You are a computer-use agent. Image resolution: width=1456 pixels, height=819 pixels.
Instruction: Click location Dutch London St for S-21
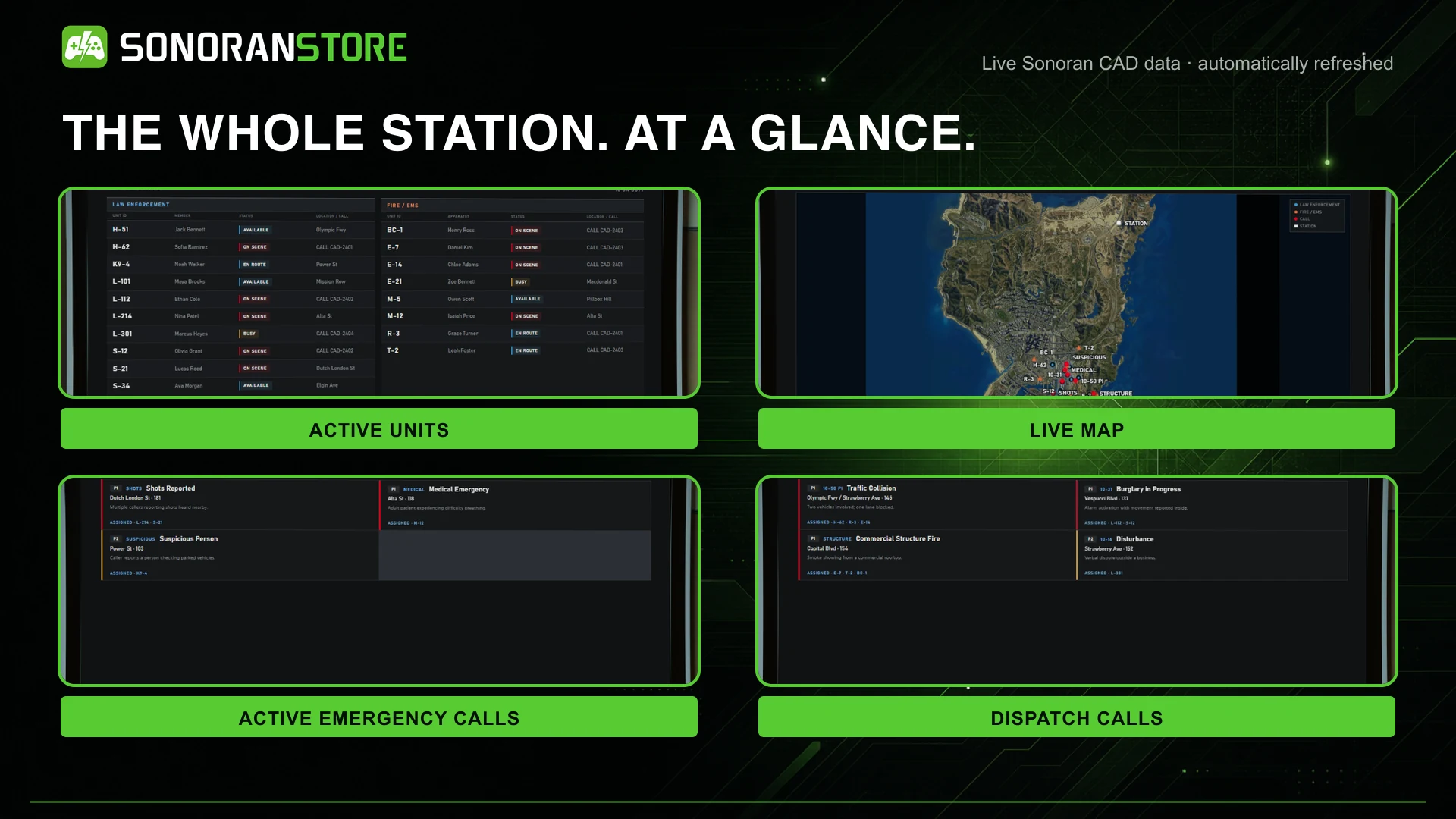[x=335, y=369]
